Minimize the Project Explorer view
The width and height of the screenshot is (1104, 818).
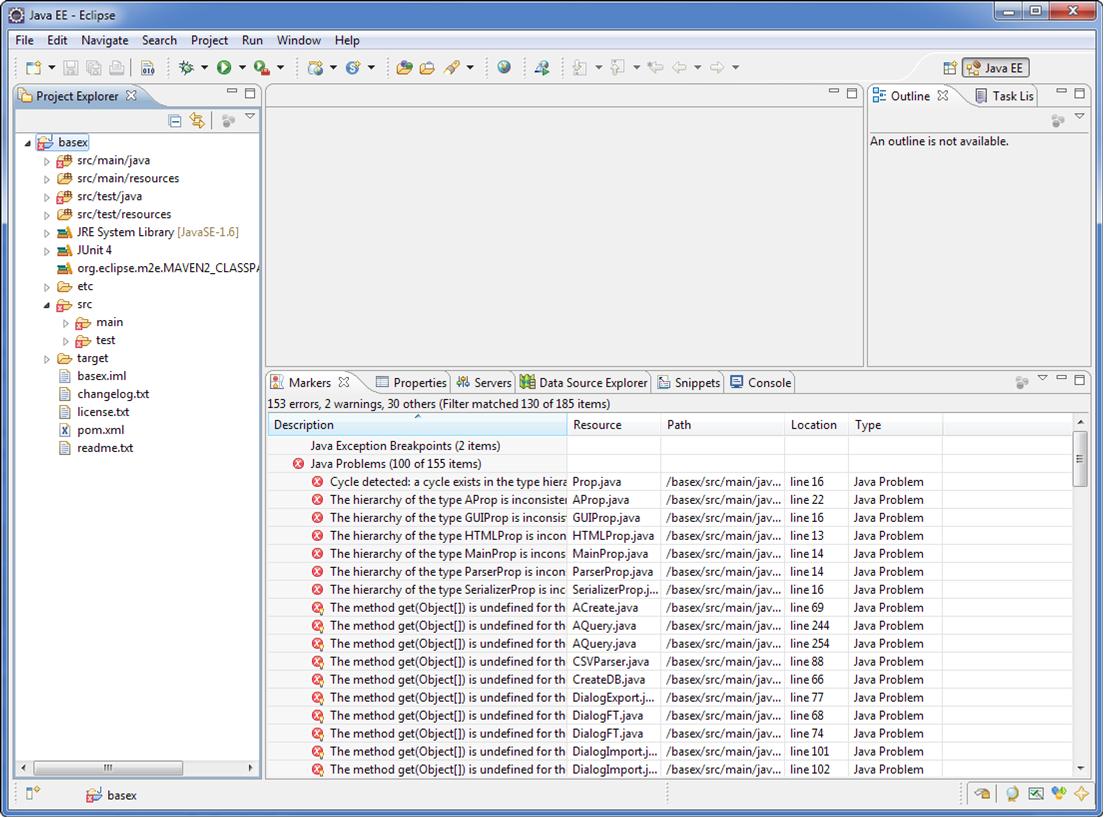[232, 92]
